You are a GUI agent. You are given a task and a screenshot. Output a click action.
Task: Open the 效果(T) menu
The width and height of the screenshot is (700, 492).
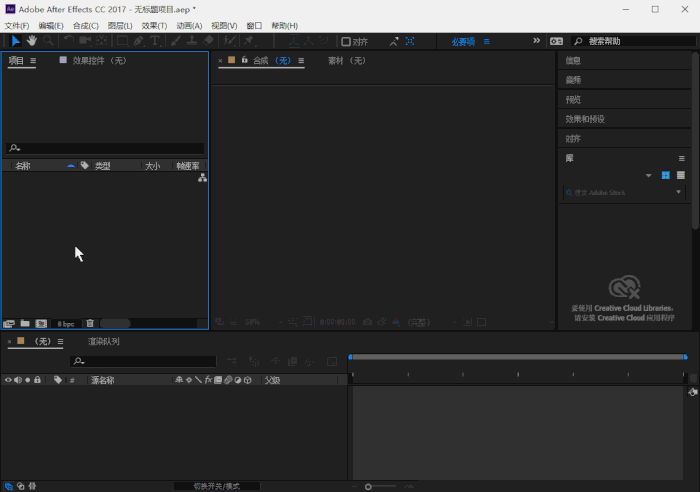tap(154, 25)
